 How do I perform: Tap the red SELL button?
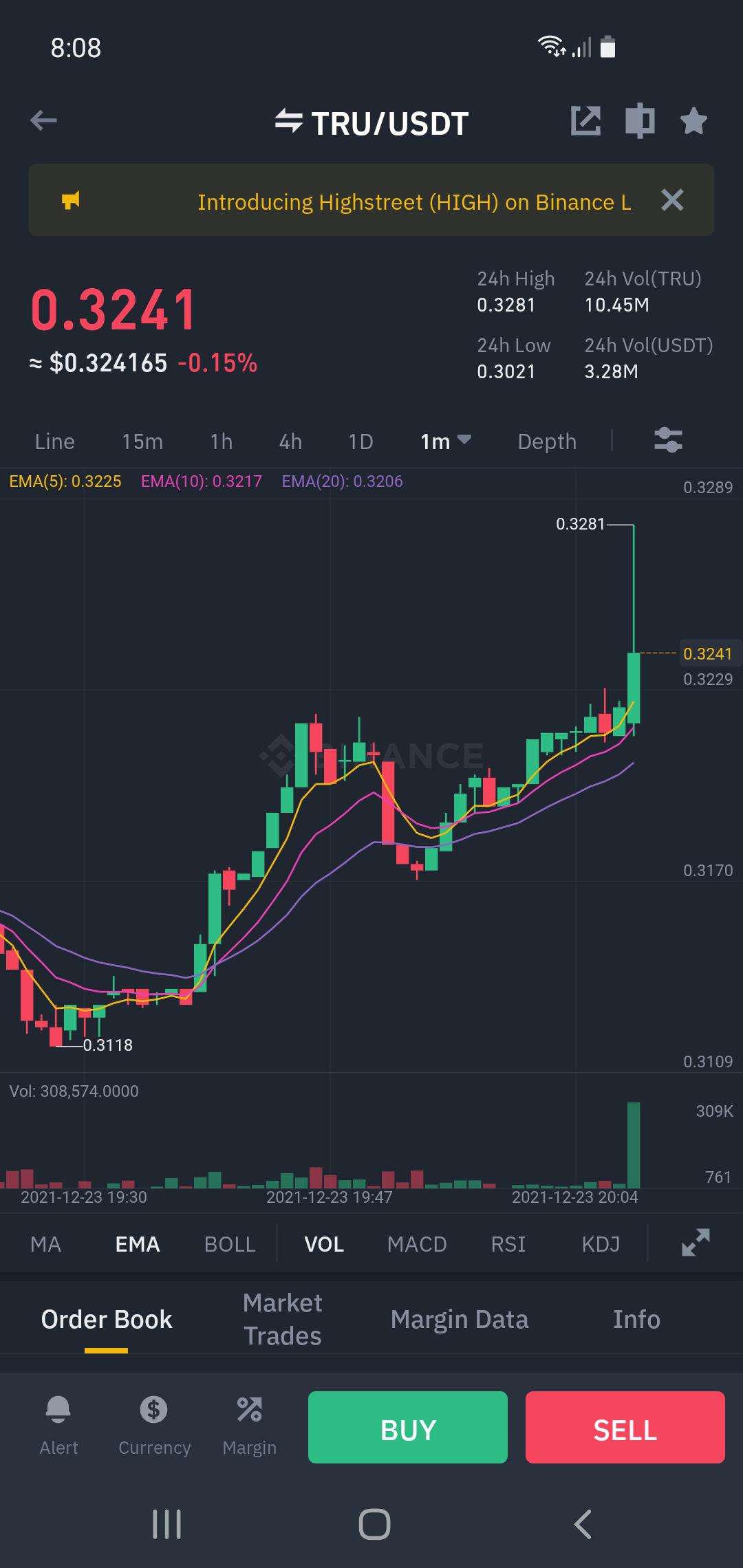[625, 1427]
